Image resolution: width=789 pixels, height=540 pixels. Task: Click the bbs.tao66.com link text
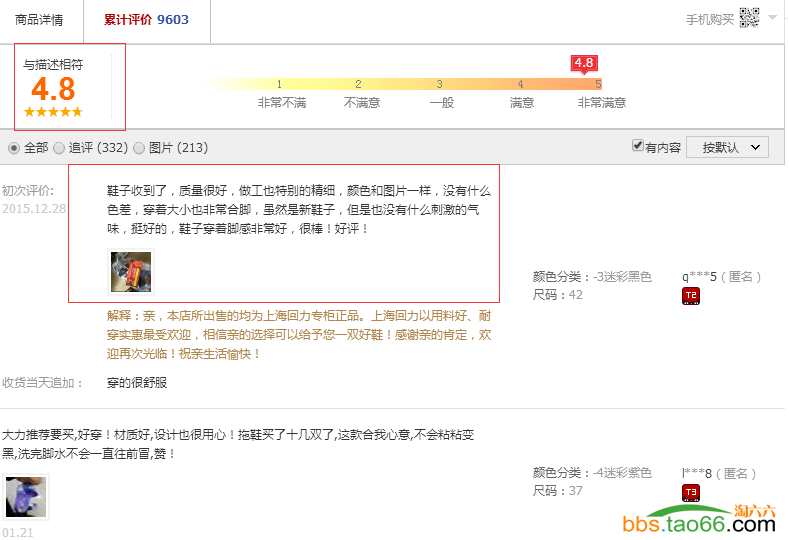pyautogui.click(x=698, y=525)
